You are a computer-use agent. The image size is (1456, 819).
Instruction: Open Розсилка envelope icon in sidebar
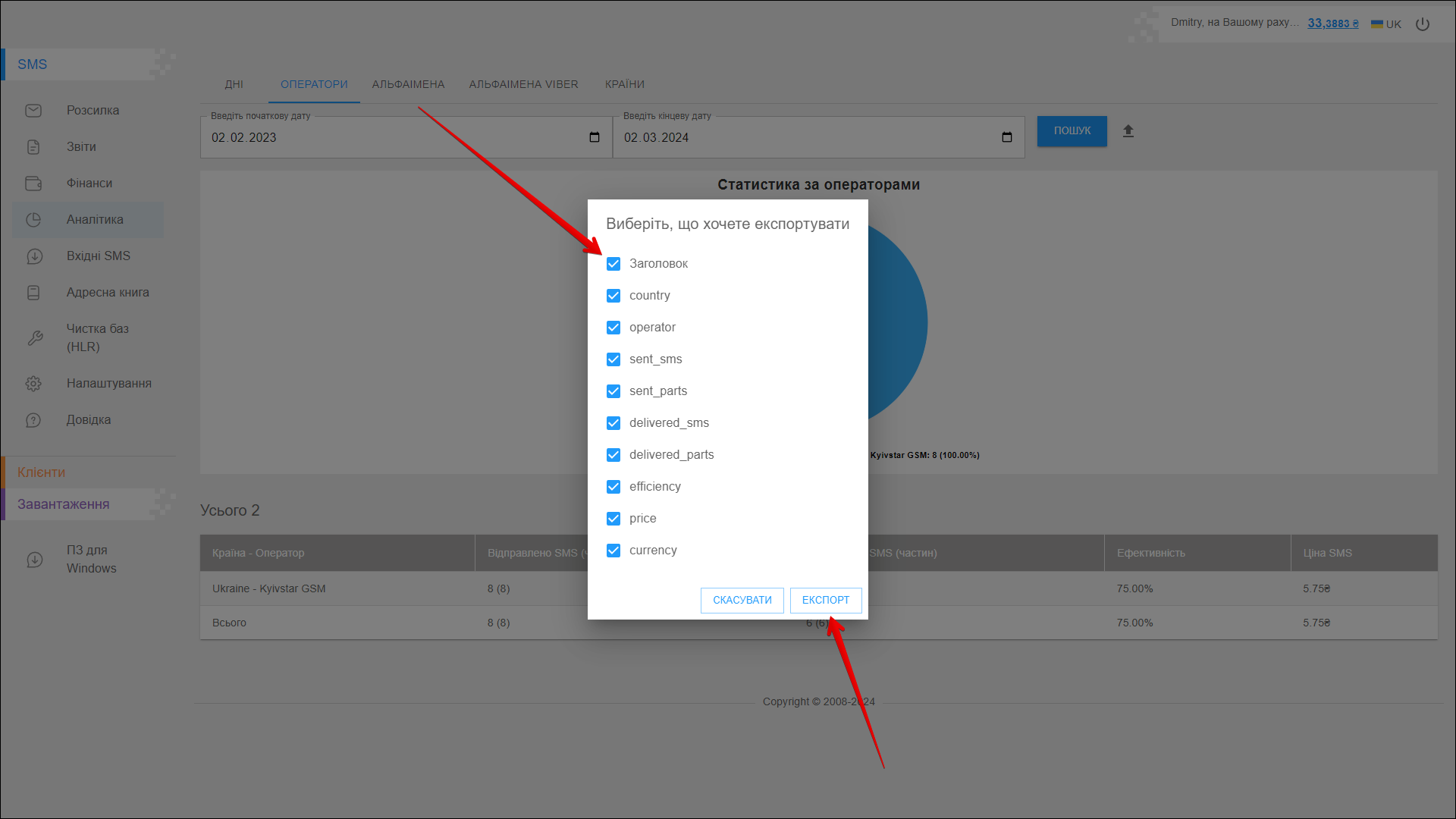pos(33,111)
